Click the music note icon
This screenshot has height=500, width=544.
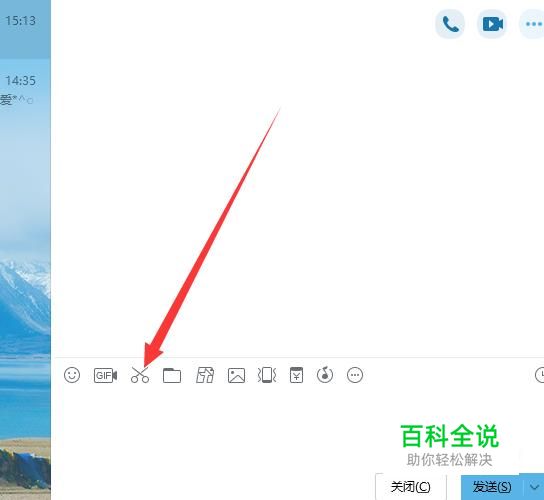tap(325, 375)
